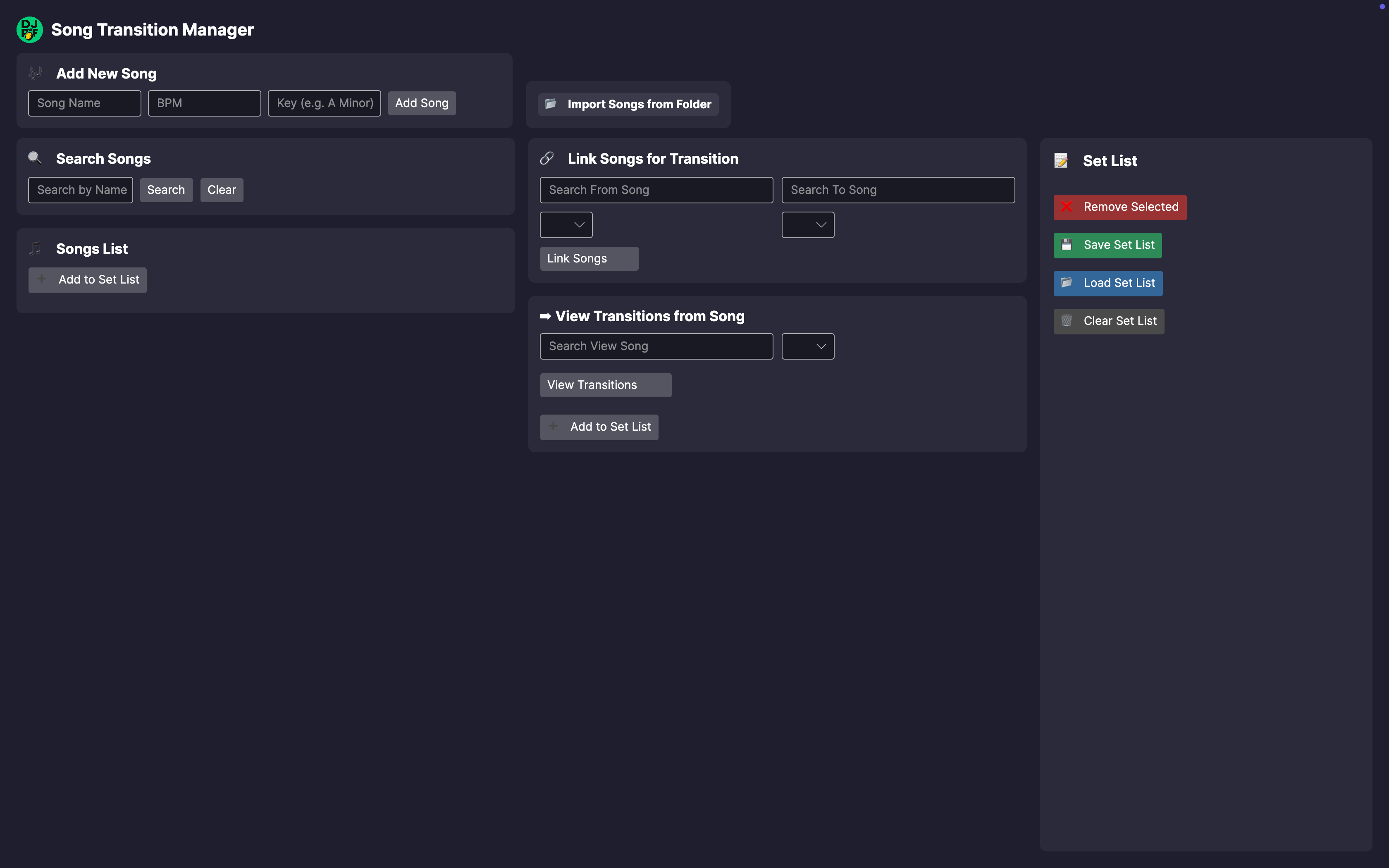Click the trash can icon on Clear Set List
The width and height of the screenshot is (1389, 868).
1067,321
